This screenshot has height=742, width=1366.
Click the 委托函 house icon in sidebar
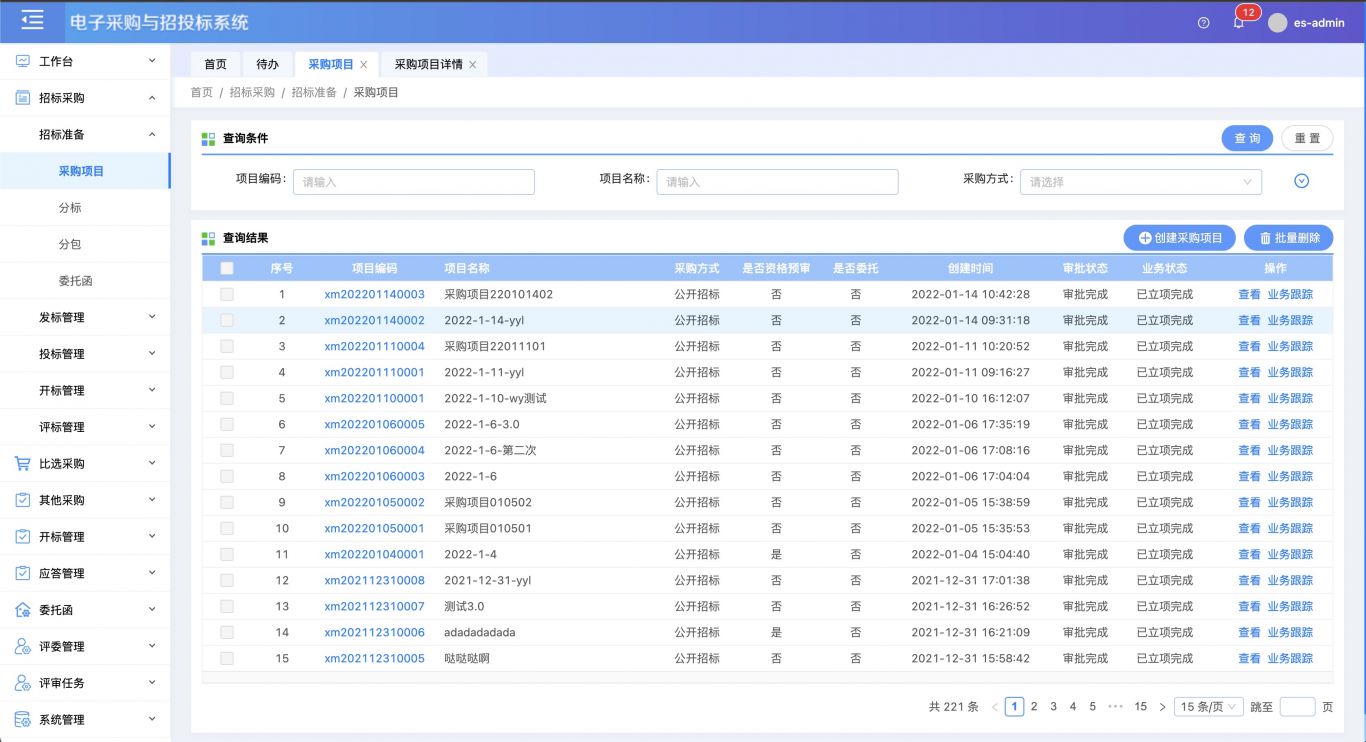coord(22,610)
